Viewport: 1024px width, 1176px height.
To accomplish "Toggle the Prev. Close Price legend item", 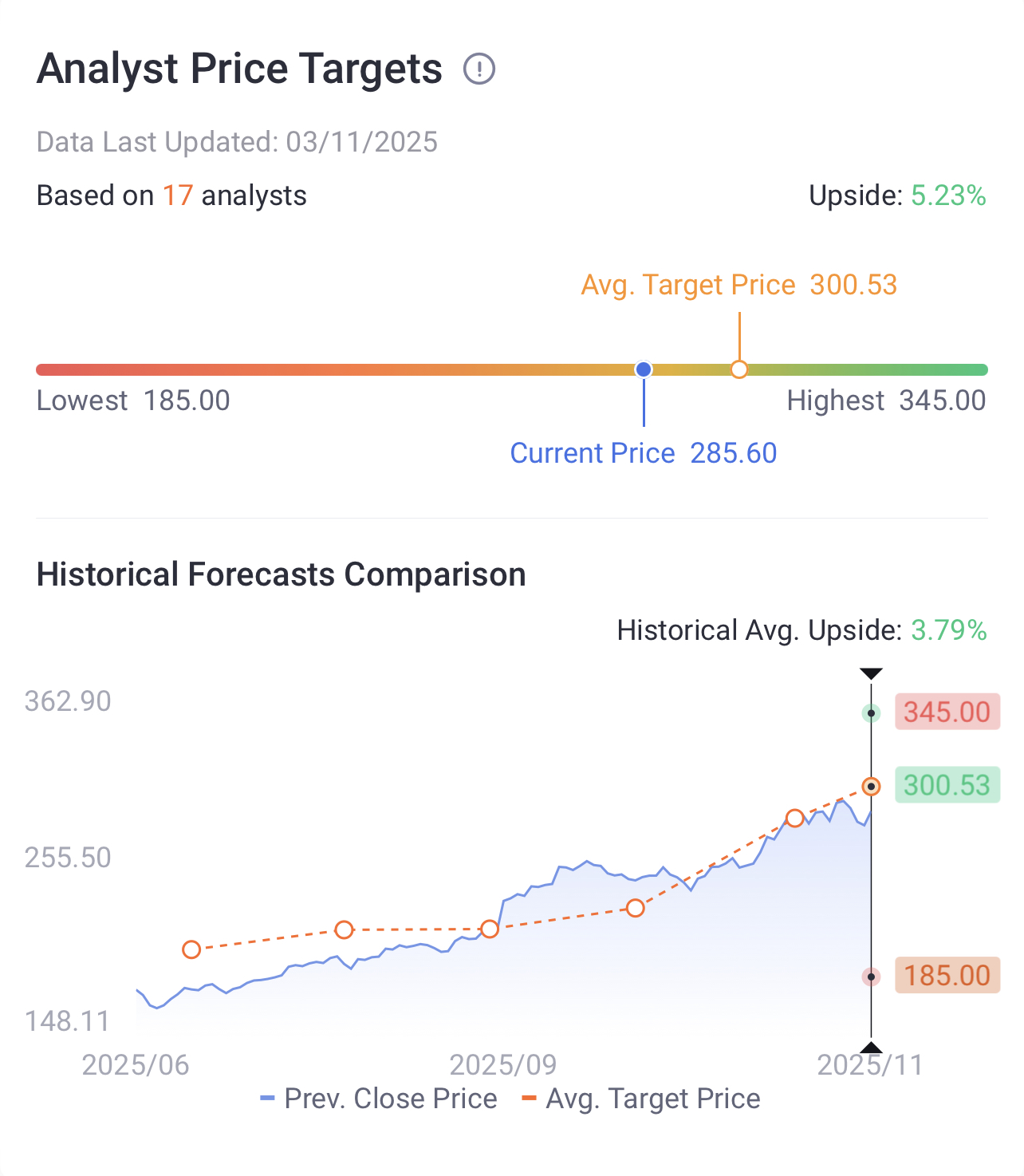I will (x=379, y=1099).
